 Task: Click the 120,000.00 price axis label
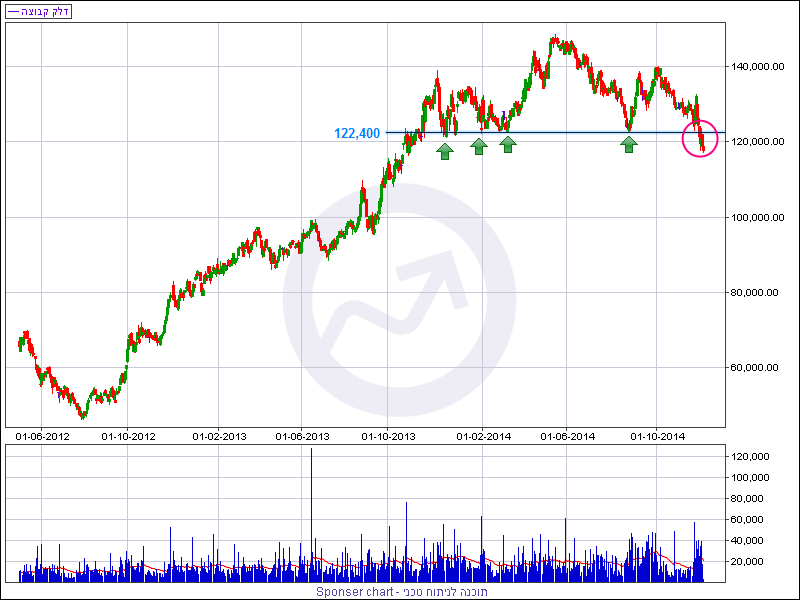757,141
